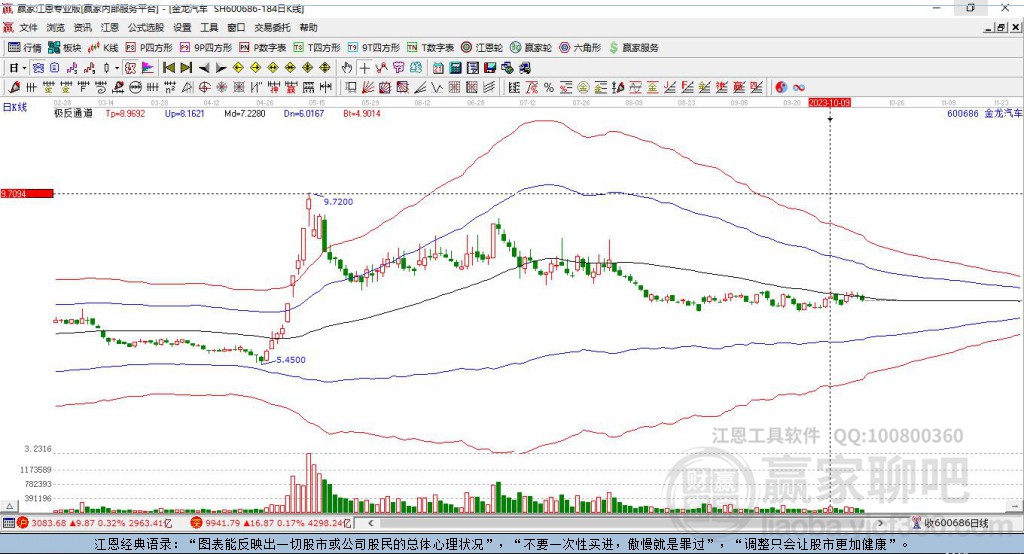Open the 板块 sector view
The image size is (1024, 554).
(65, 48)
